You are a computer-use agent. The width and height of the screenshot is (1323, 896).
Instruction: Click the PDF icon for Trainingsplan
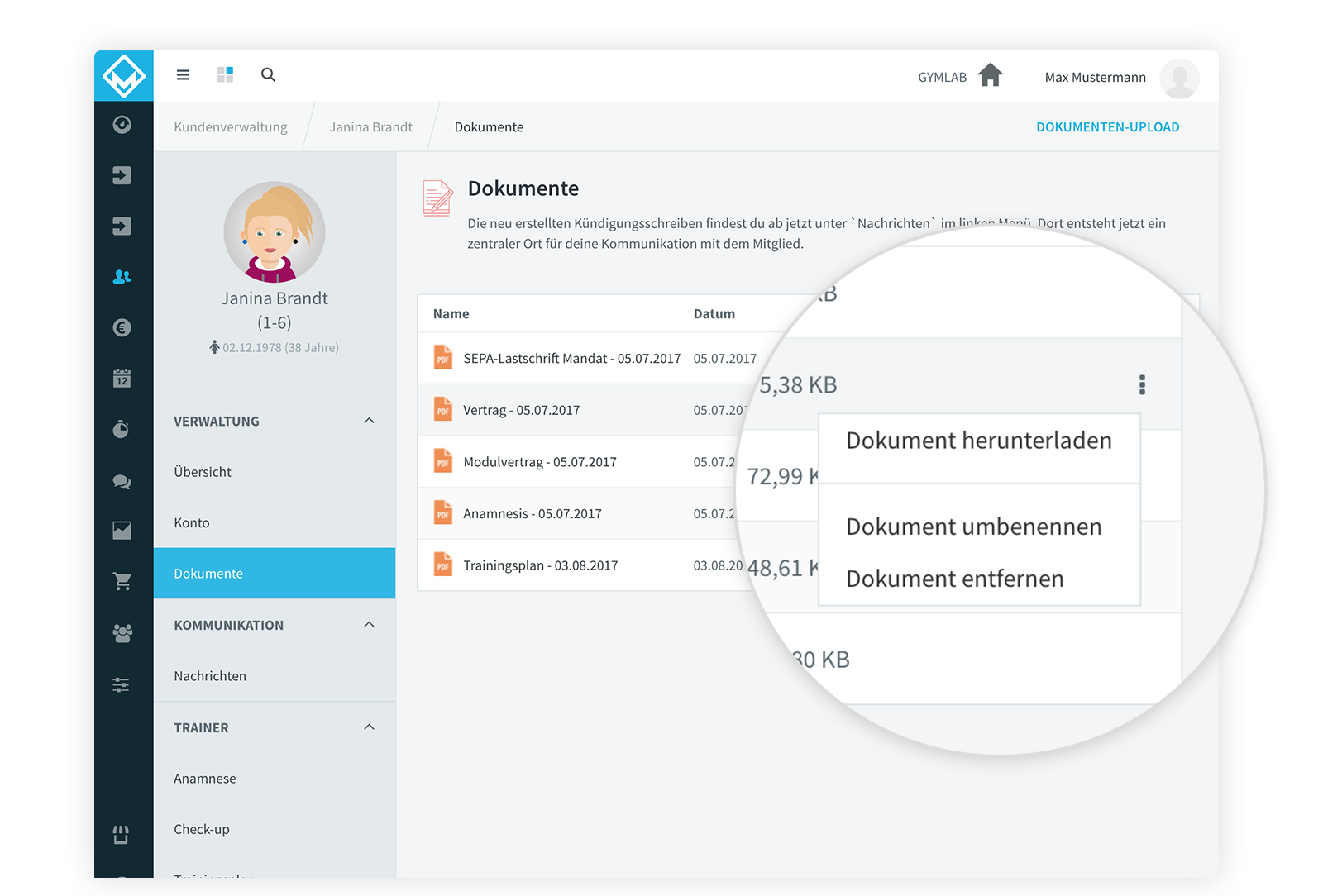coord(443,565)
